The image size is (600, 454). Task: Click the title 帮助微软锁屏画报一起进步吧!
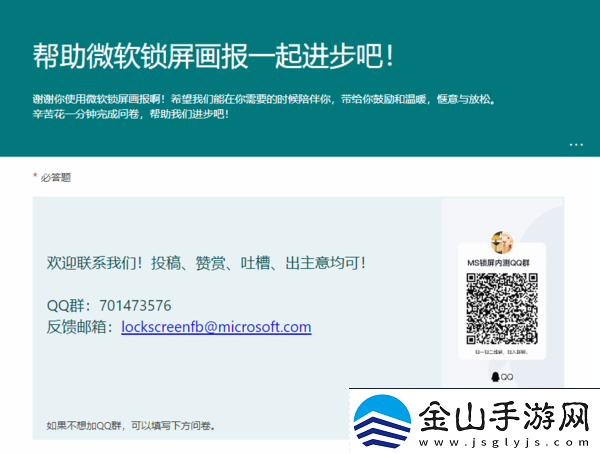[x=214, y=57]
